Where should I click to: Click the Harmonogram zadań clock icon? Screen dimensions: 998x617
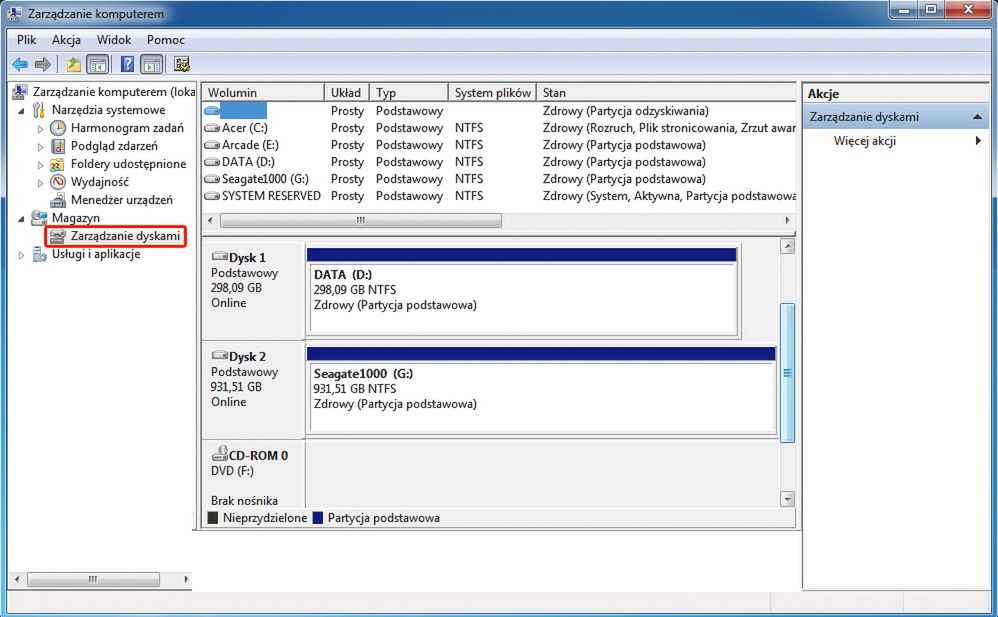click(58, 128)
